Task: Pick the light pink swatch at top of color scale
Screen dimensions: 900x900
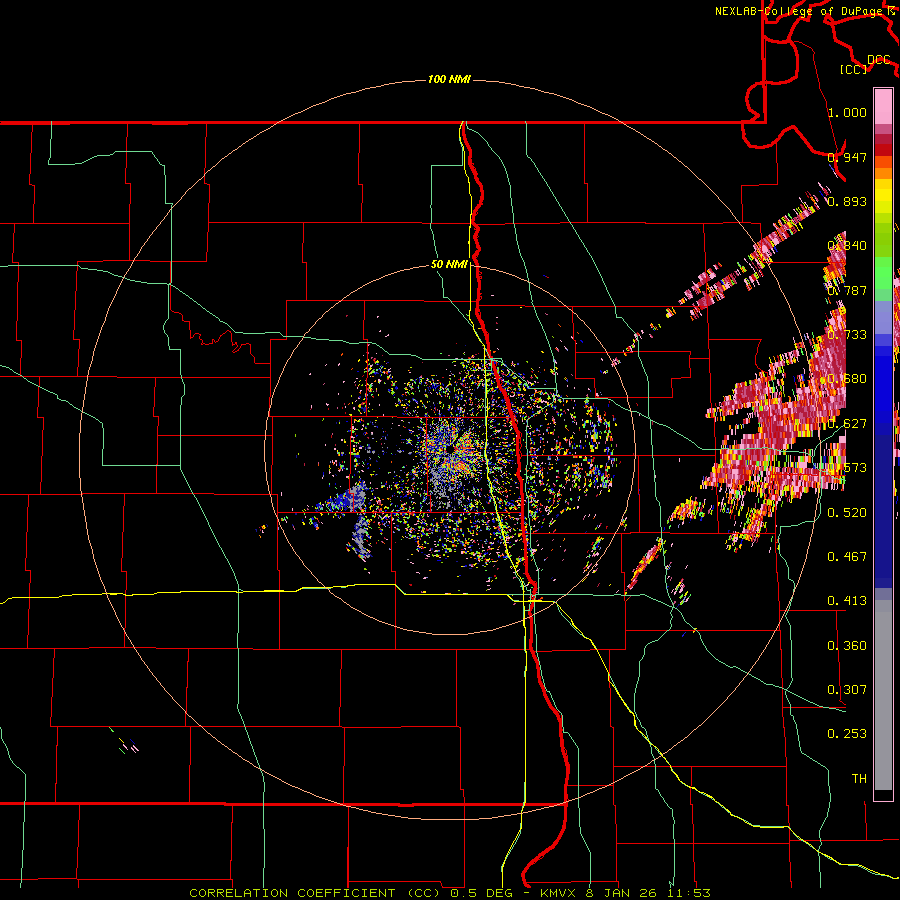Action: [883, 106]
